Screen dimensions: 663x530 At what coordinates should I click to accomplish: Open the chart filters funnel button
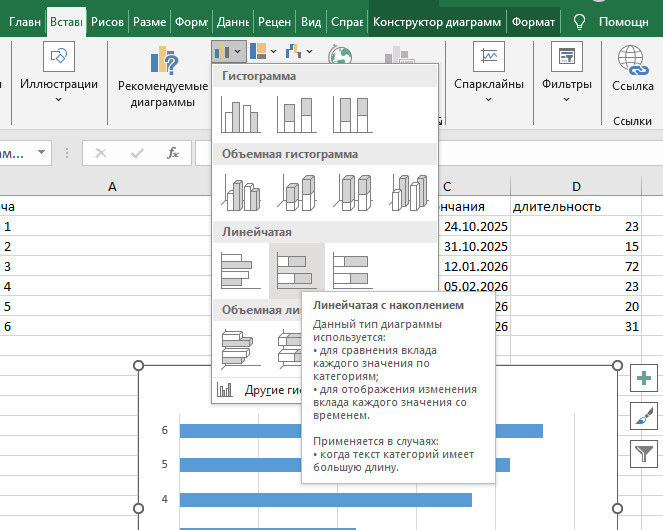[x=644, y=454]
